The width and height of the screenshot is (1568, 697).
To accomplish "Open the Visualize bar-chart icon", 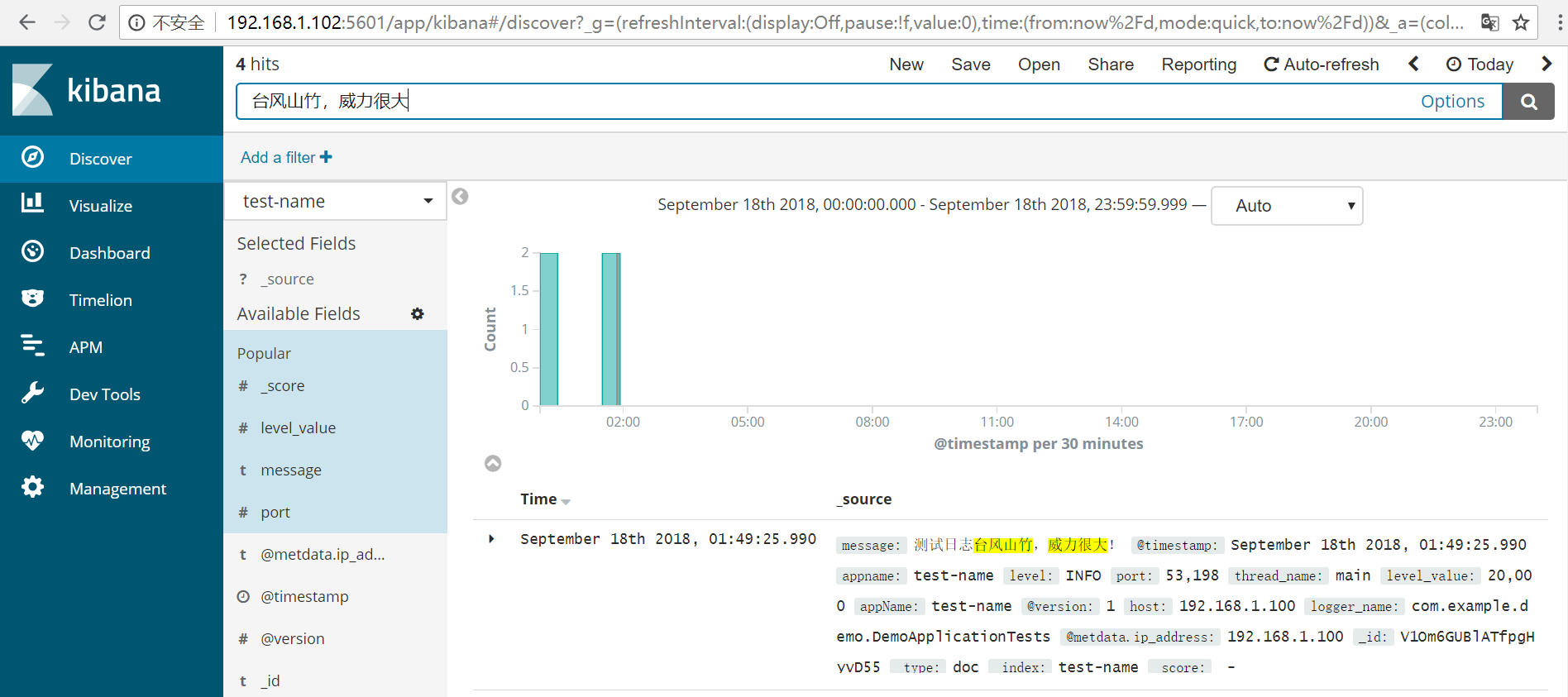I will click(32, 203).
